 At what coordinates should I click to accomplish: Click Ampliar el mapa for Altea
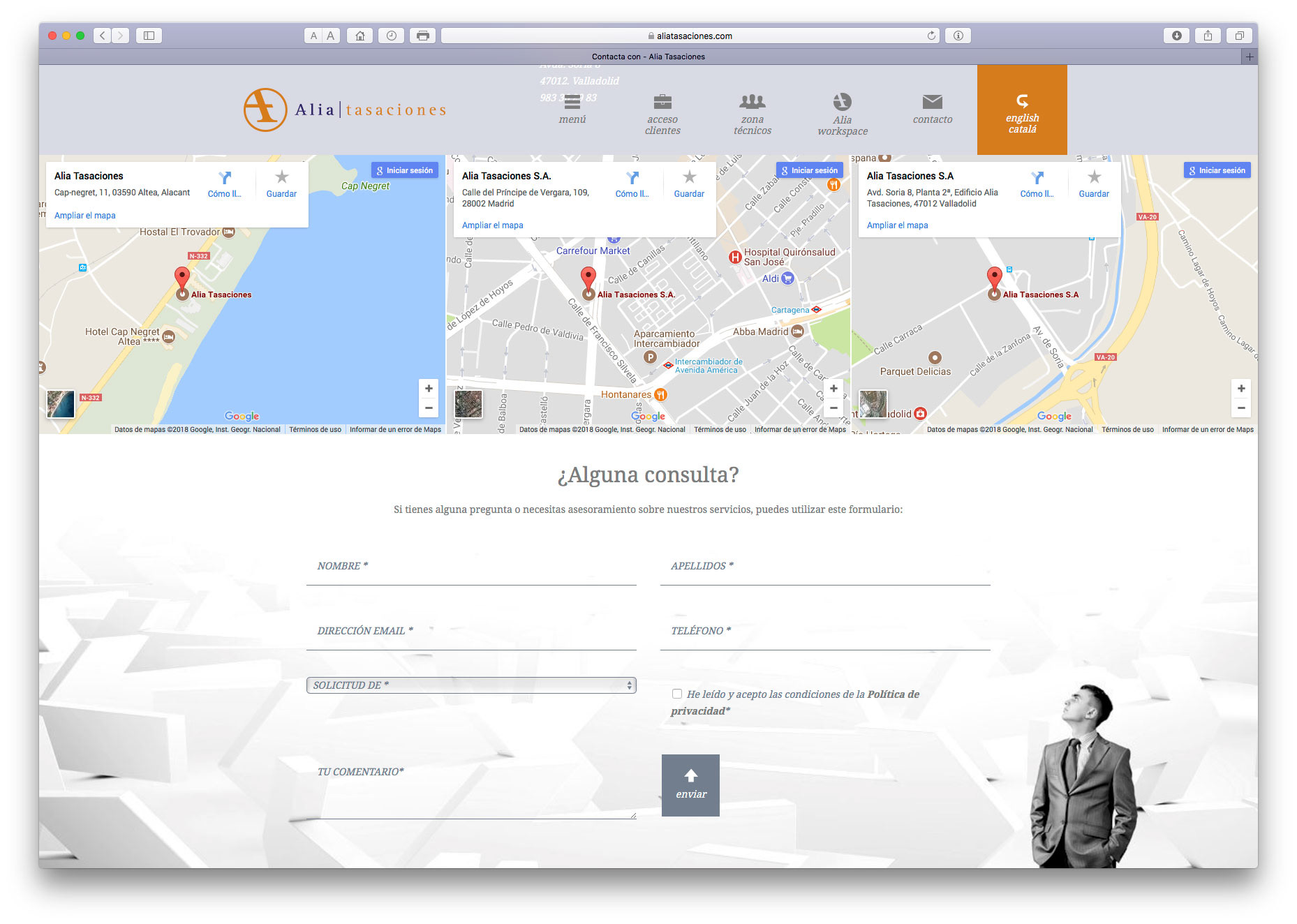(85, 216)
